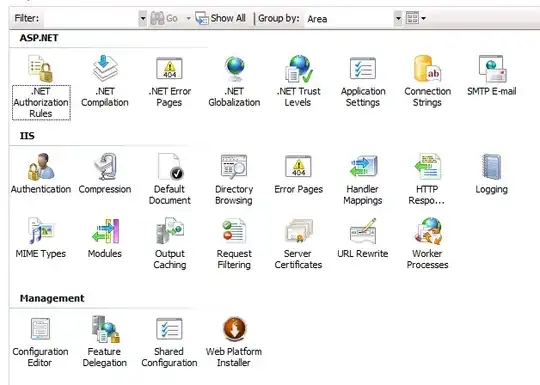The width and height of the screenshot is (540, 385).
Task: Open the Configuration Editor
Action: click(x=40, y=342)
